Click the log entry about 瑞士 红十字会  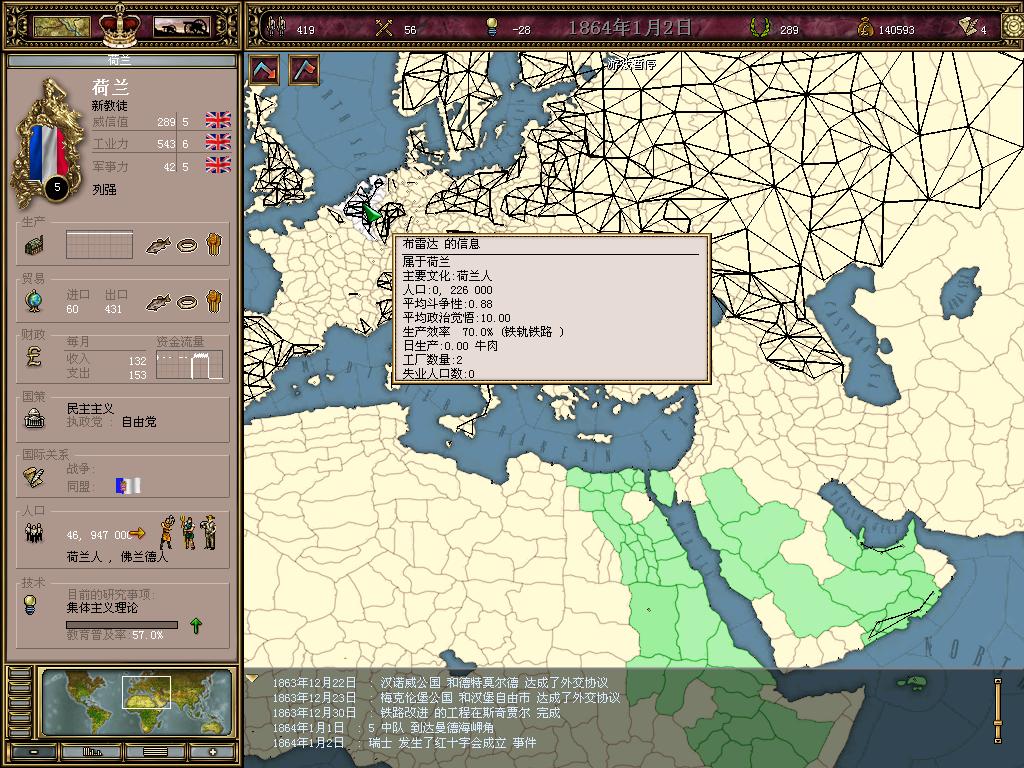404,743
